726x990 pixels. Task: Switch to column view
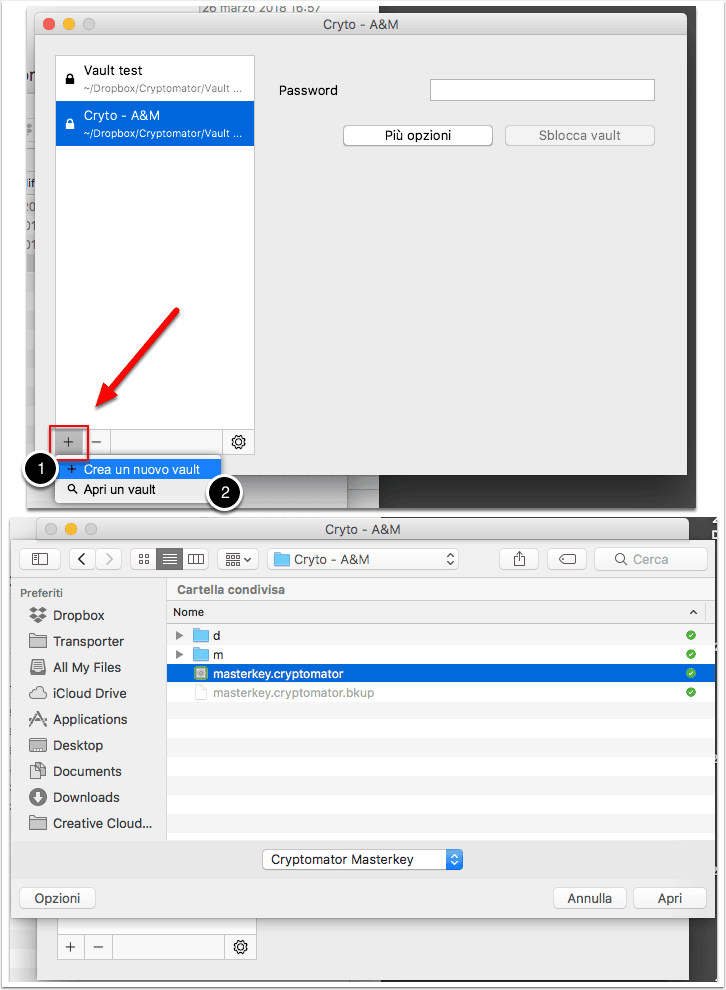pyautogui.click(x=196, y=559)
